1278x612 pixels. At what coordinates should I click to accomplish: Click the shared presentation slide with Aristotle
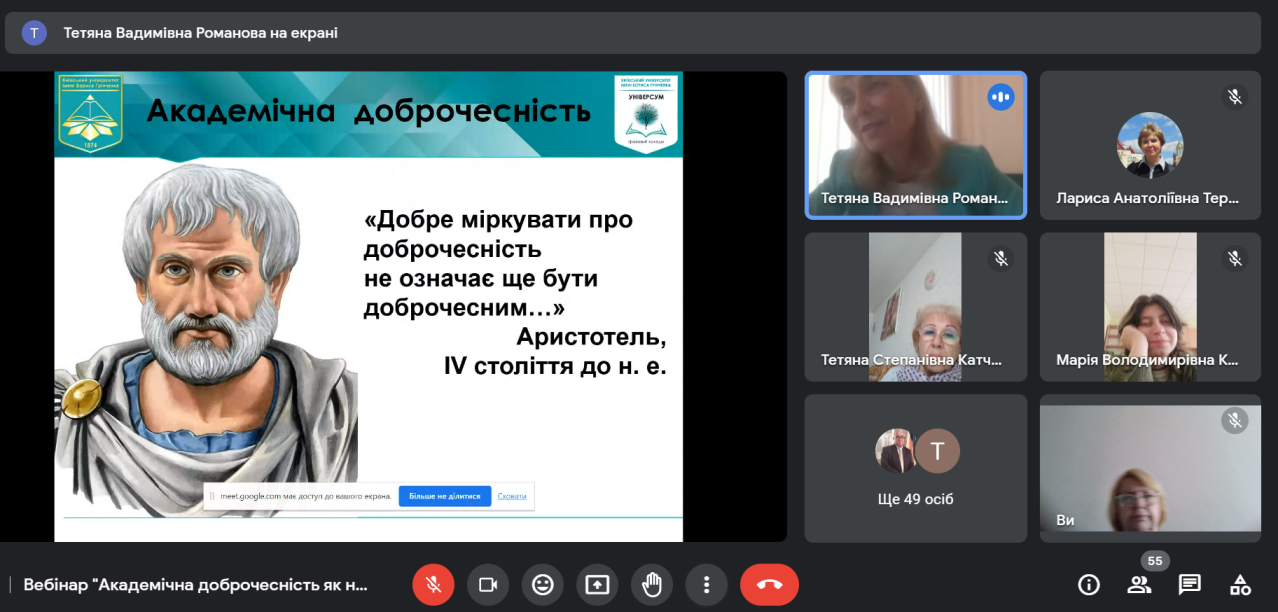(369, 307)
